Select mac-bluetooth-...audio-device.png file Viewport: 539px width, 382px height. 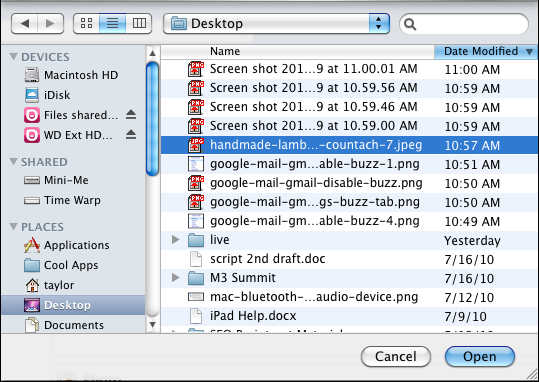click(350, 297)
